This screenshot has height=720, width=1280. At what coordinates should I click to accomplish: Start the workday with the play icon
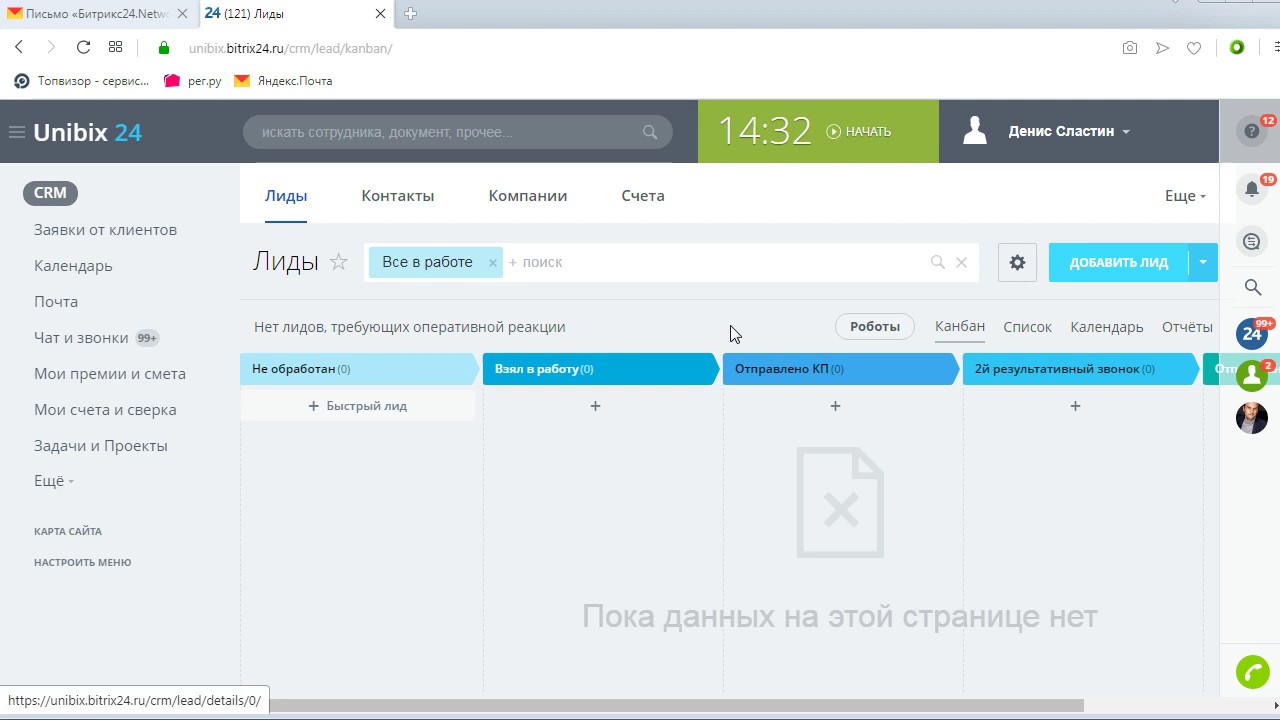point(834,132)
